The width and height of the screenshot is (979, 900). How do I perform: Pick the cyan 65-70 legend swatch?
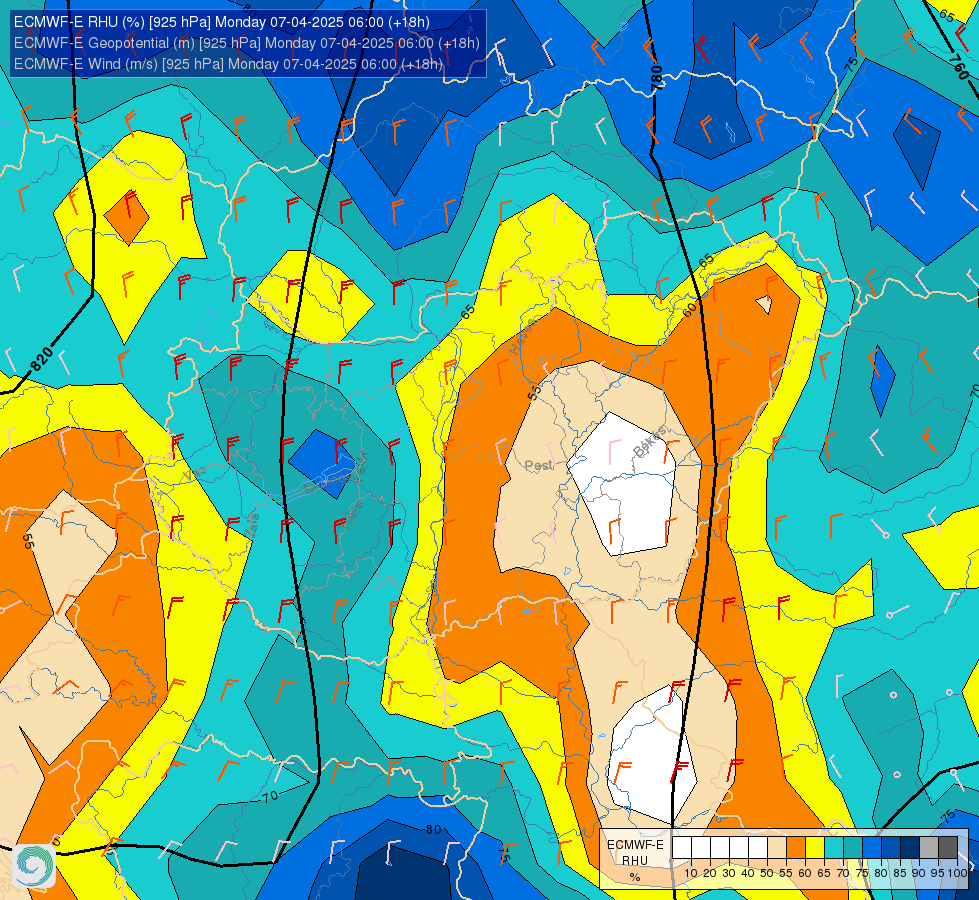(834, 847)
